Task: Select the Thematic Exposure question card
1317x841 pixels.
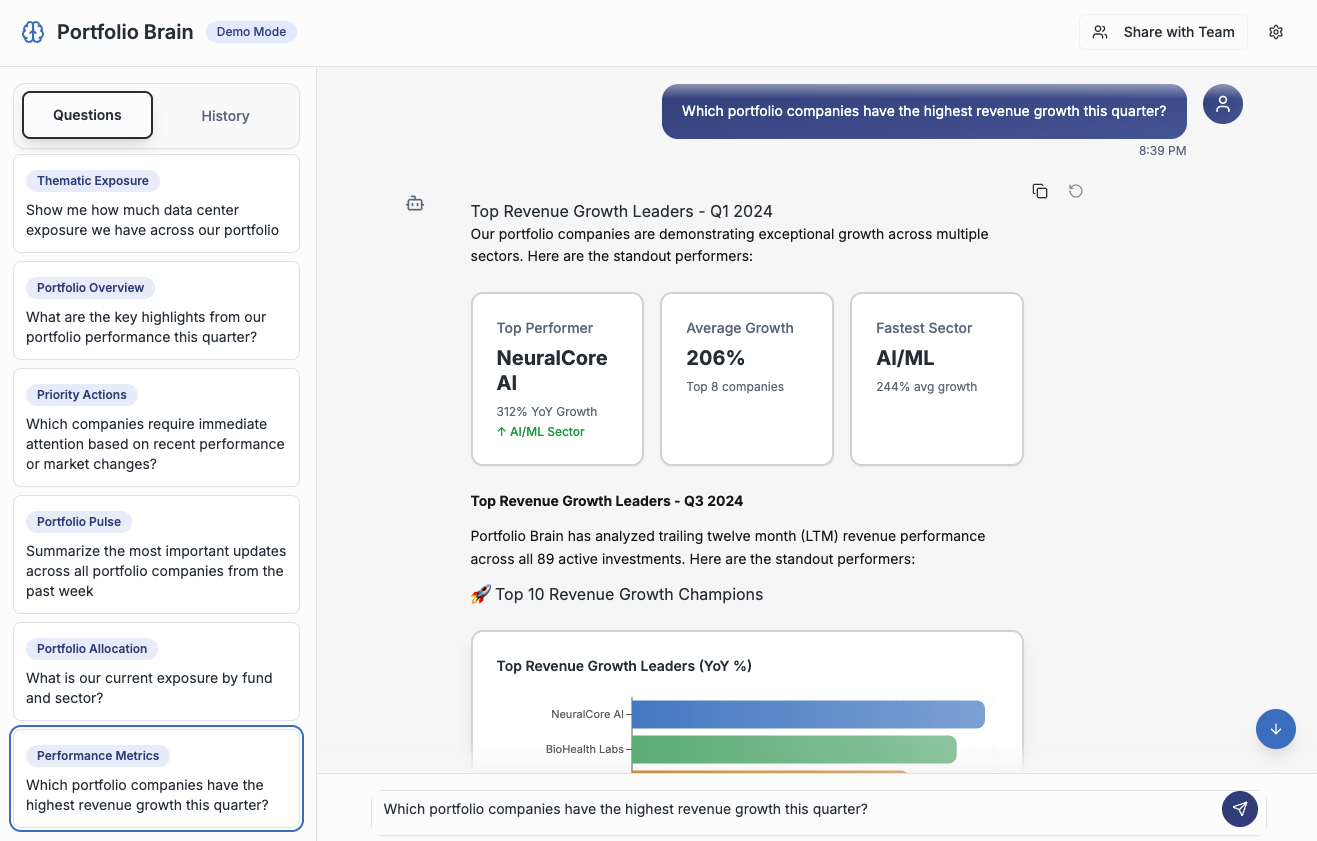Action: click(x=156, y=204)
